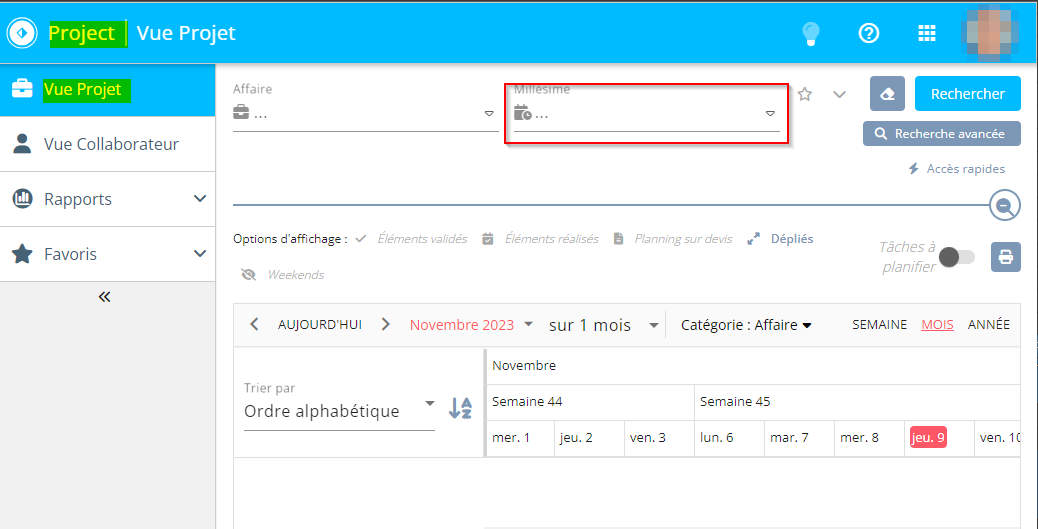The image size is (1038, 529).
Task: Open Recherche avancée
Action: click(941, 134)
